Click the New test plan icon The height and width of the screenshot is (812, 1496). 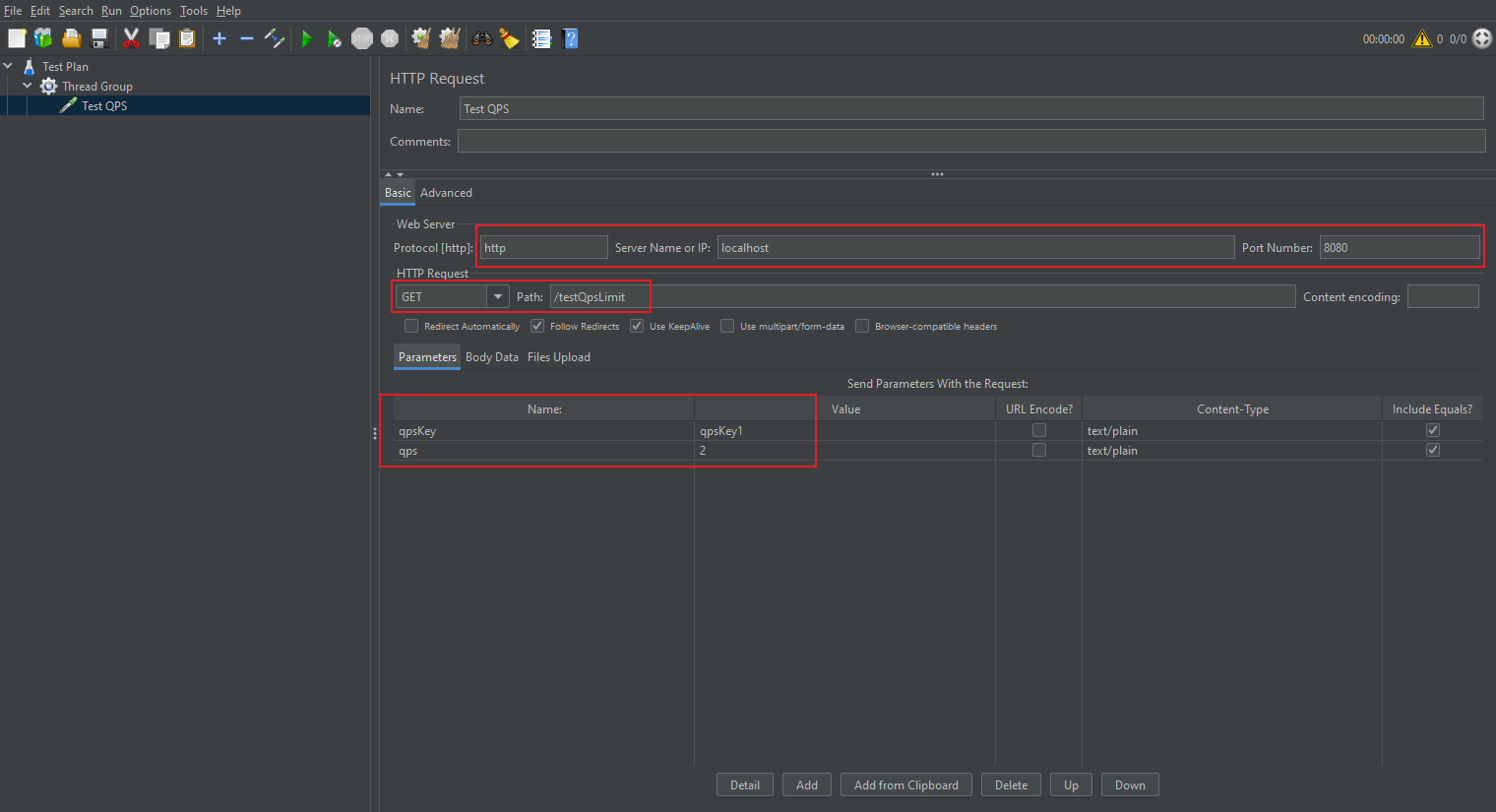[x=17, y=38]
